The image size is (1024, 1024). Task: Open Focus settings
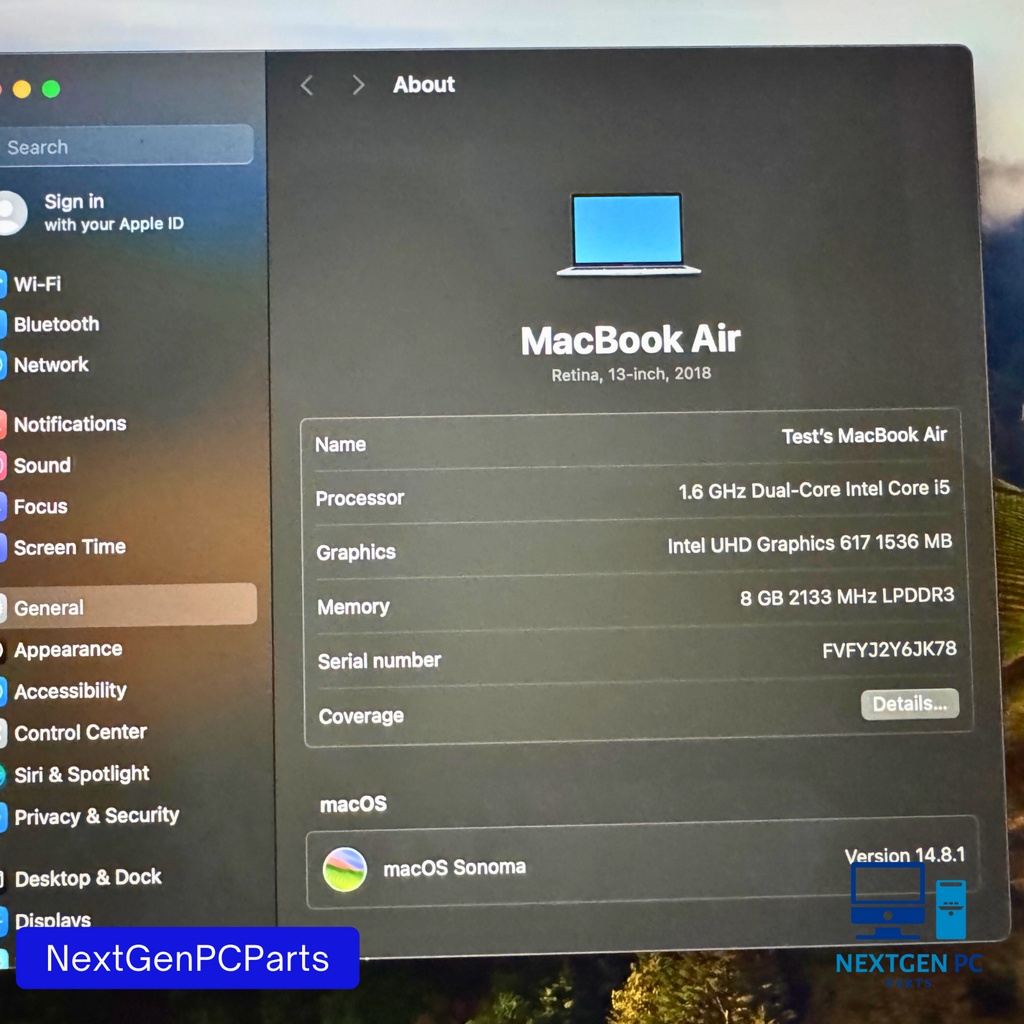coord(40,507)
